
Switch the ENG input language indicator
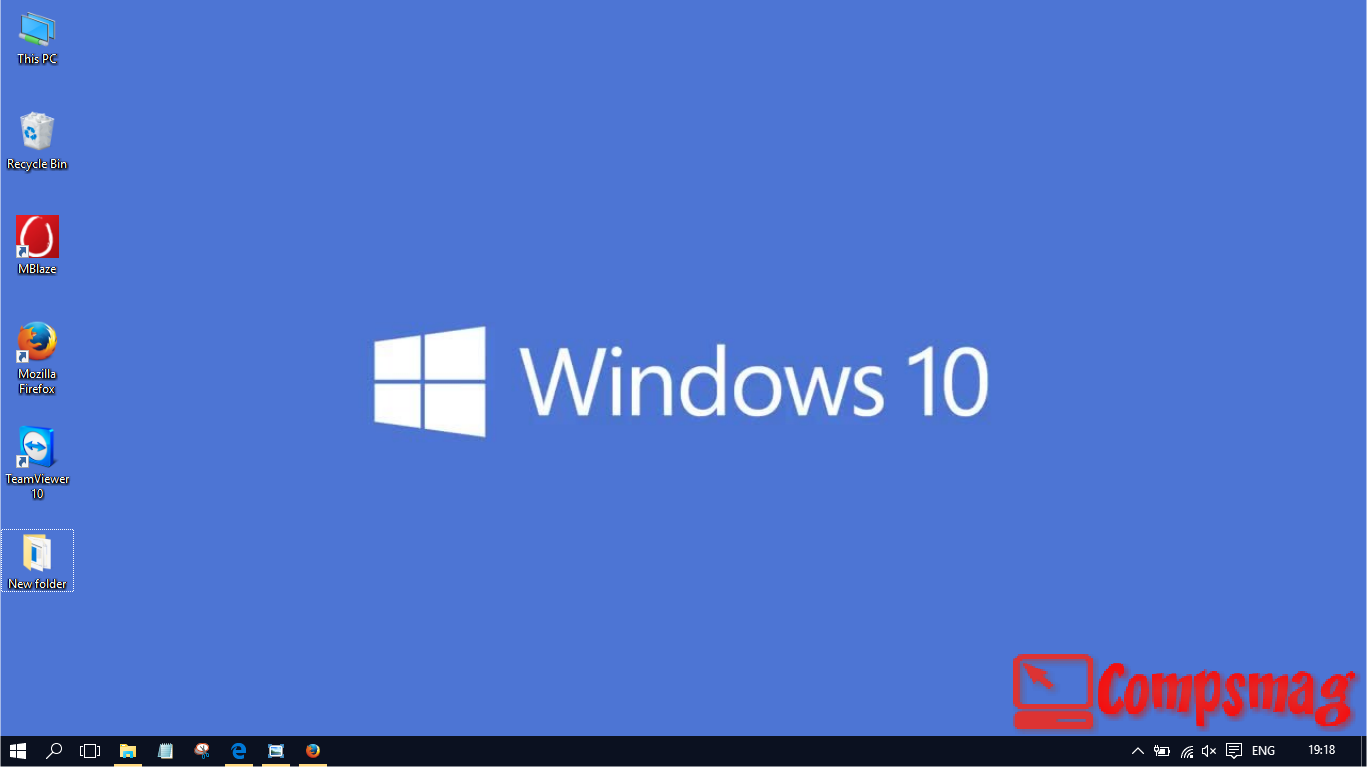point(1263,751)
